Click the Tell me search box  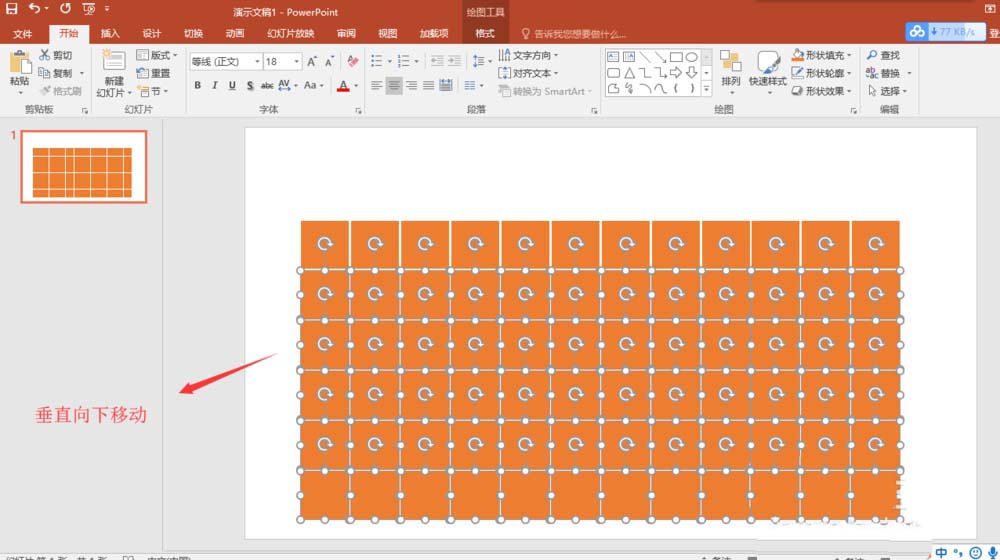[x=574, y=34]
